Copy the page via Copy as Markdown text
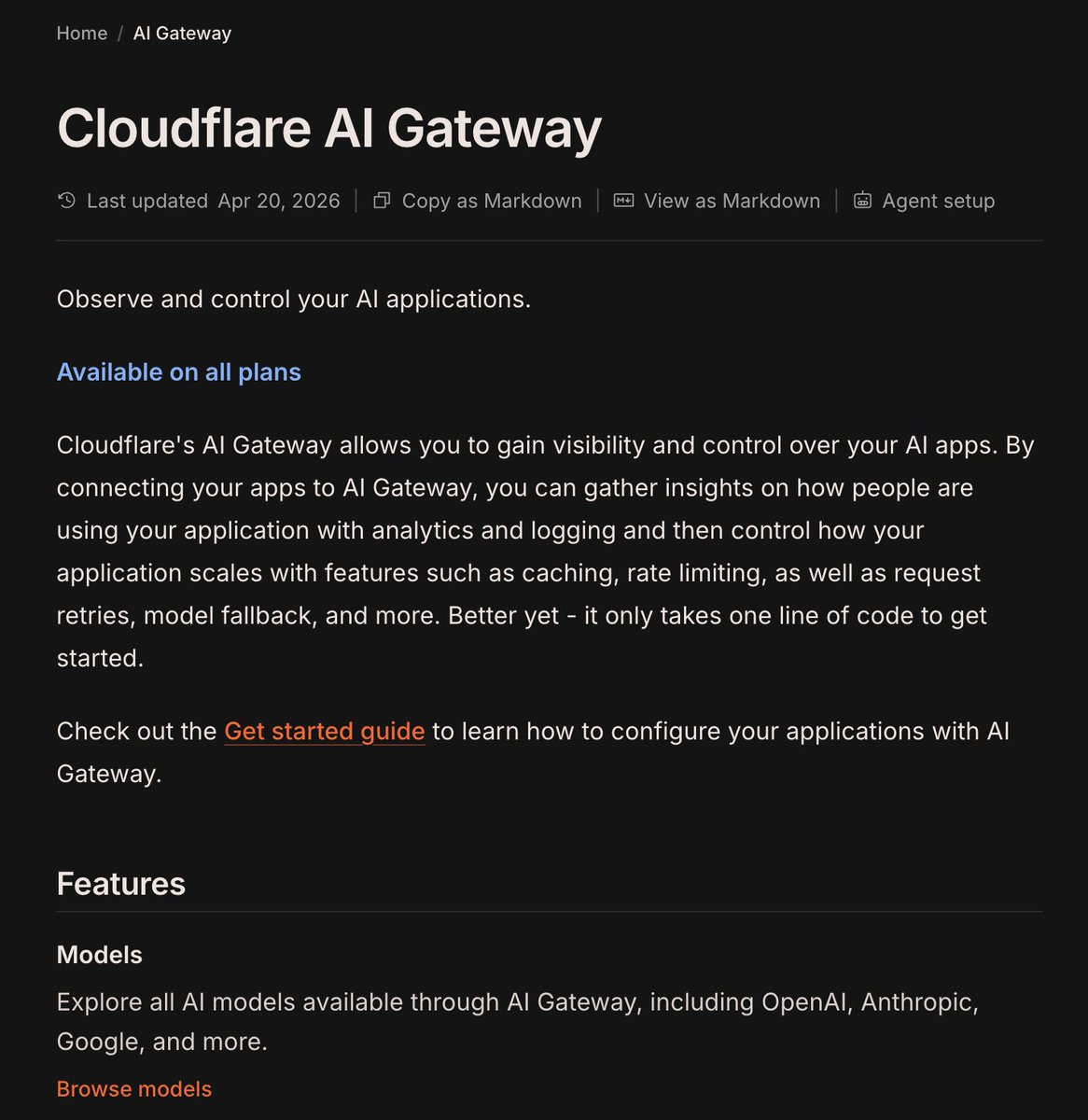Image resolution: width=1088 pixels, height=1120 pixels. tap(492, 201)
